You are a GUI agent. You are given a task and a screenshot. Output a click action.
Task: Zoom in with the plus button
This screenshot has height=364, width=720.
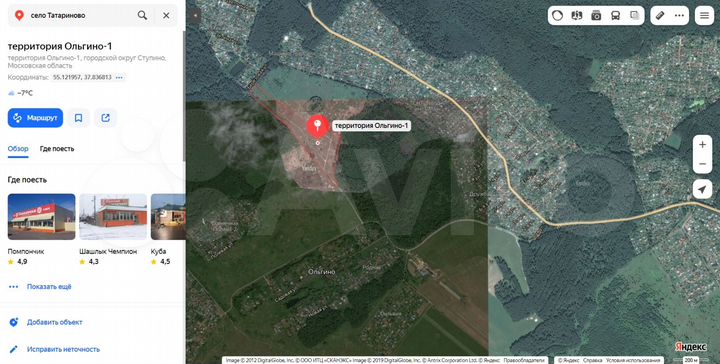pos(702,145)
